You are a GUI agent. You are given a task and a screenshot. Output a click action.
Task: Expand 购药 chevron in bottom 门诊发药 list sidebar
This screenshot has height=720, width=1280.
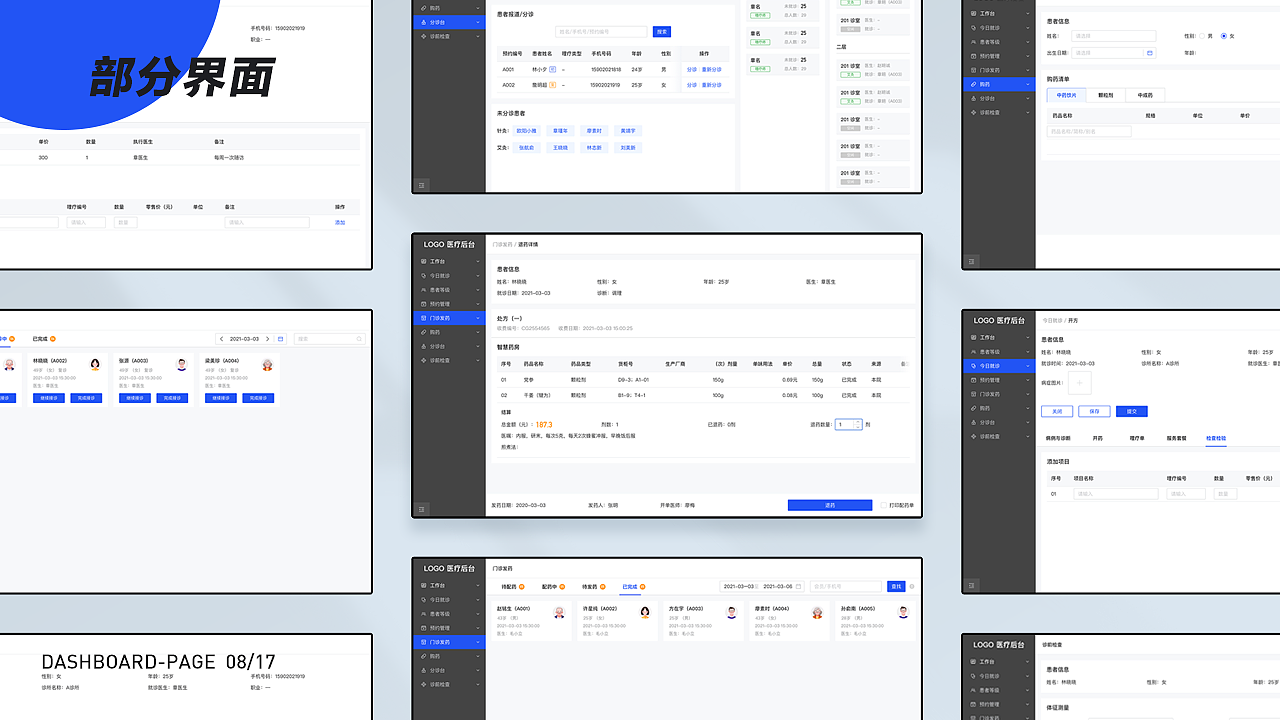[478, 656]
